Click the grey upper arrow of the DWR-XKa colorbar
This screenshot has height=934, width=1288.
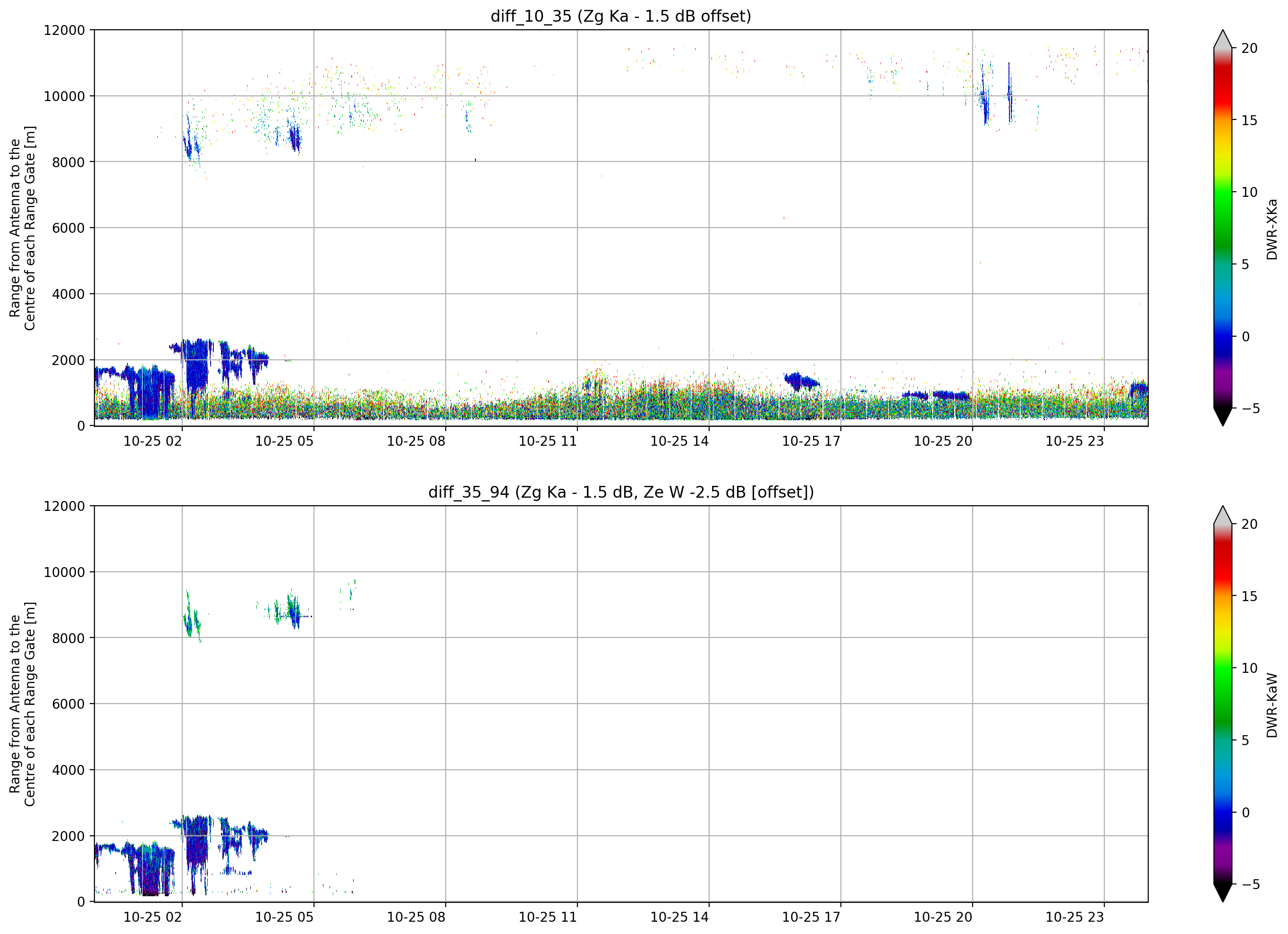(x=1223, y=39)
